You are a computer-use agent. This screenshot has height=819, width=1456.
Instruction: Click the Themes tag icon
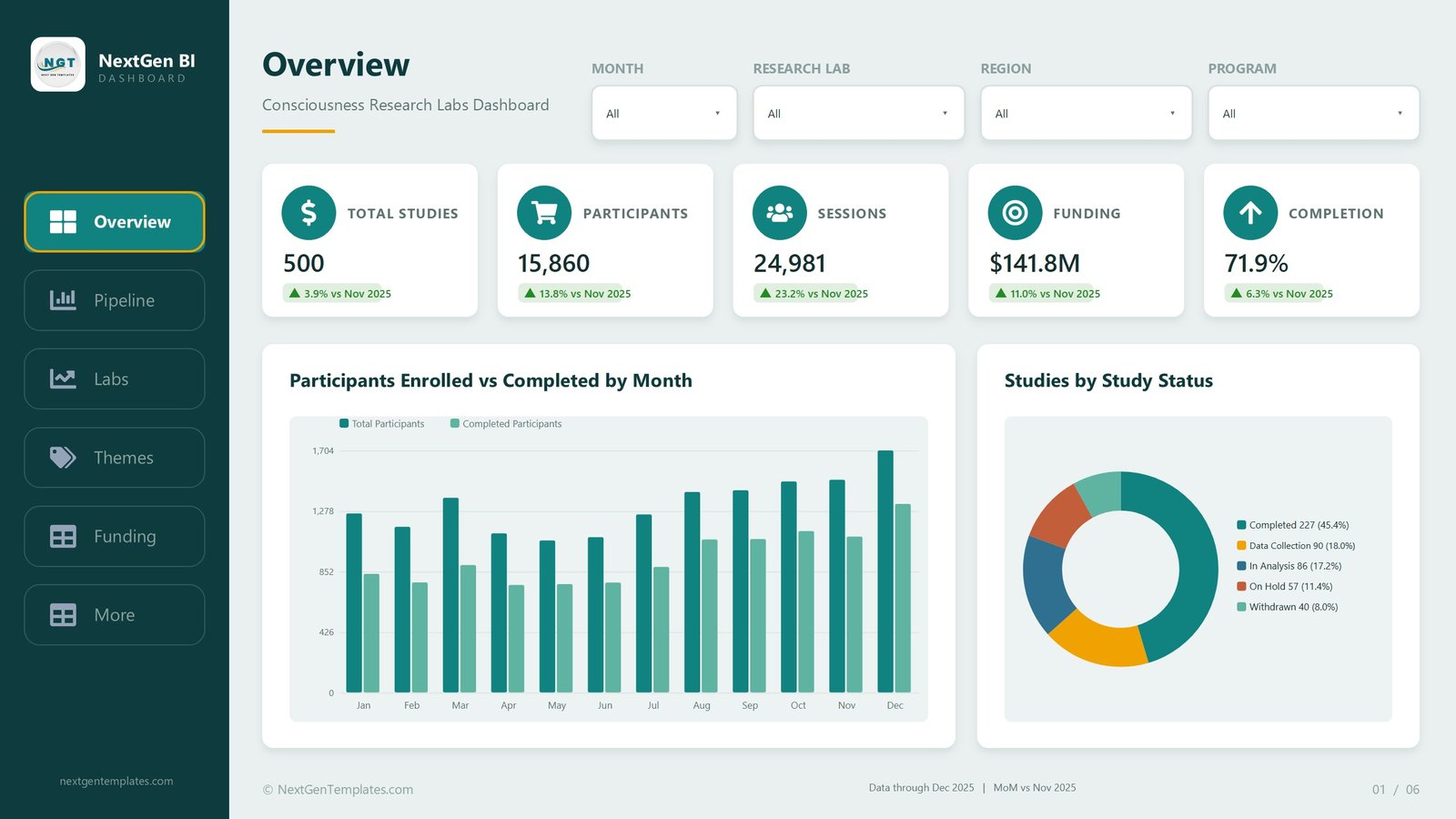(63, 458)
